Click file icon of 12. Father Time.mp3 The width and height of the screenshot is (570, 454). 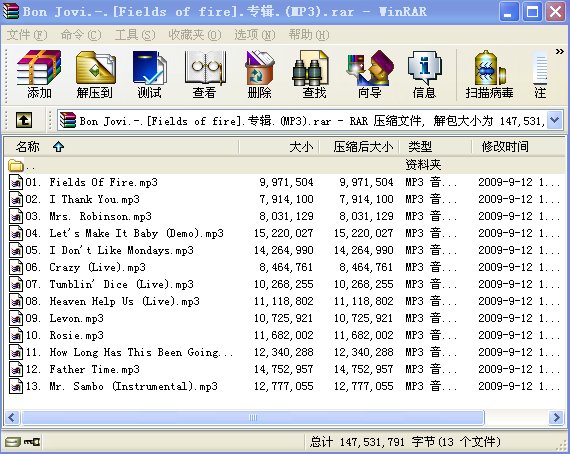click(x=16, y=369)
